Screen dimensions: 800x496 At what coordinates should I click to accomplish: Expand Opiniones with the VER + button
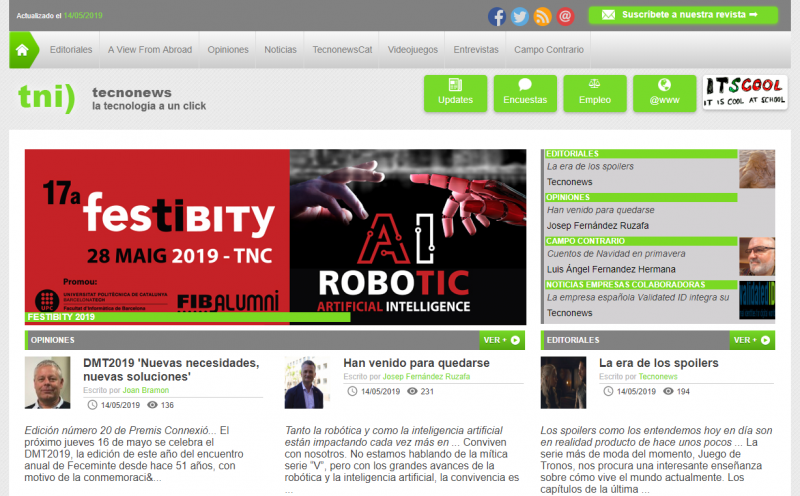click(502, 340)
